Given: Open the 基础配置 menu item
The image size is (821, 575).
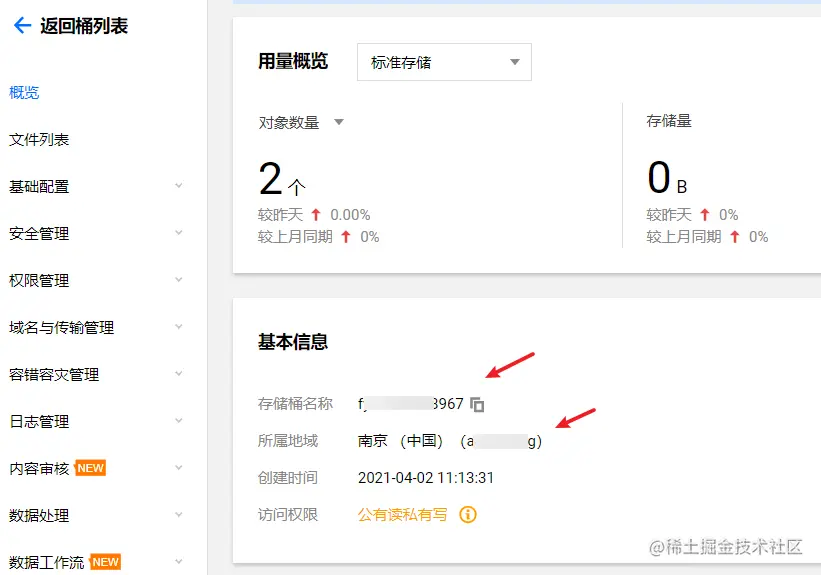Looking at the screenshot, I should point(39,186).
